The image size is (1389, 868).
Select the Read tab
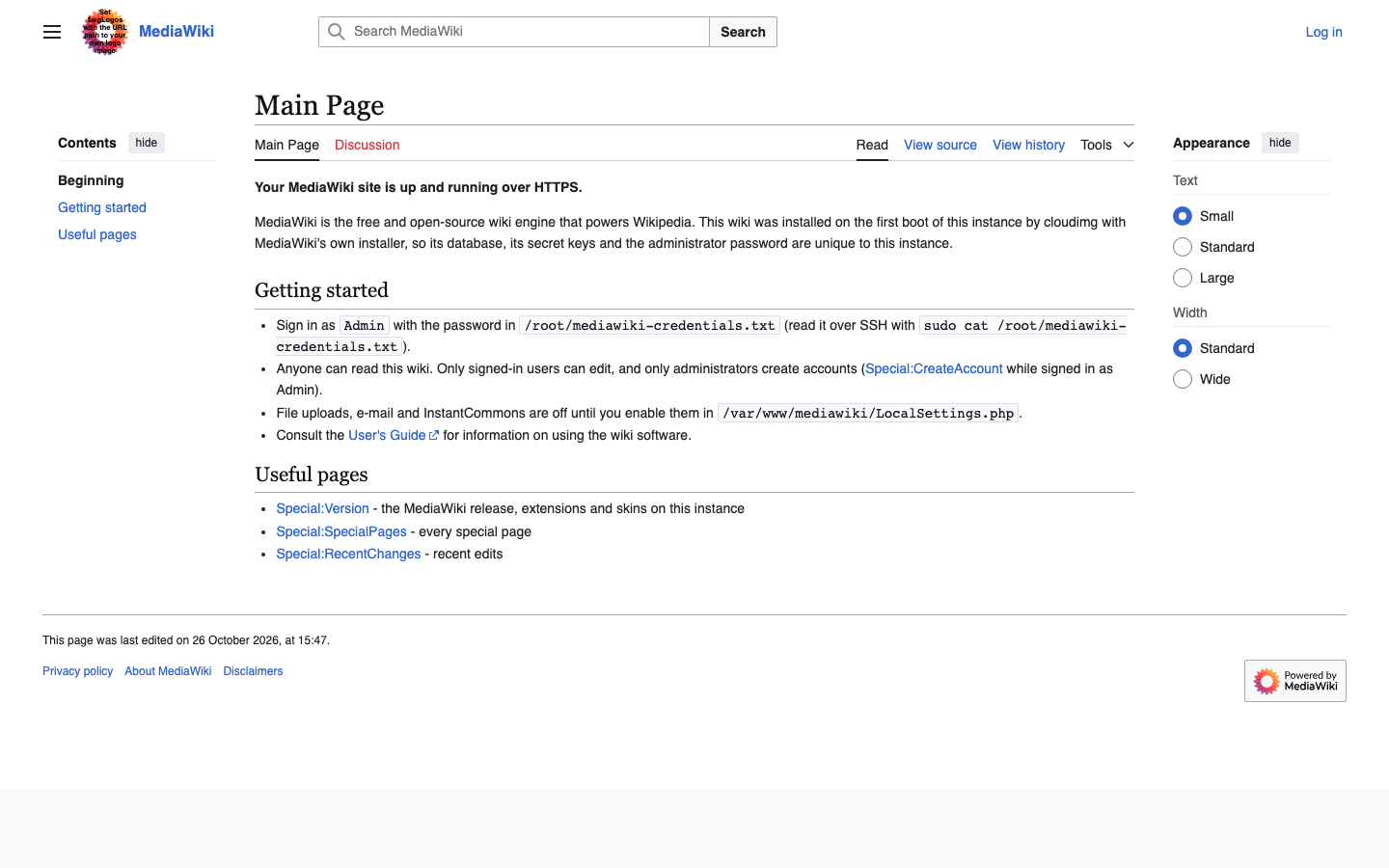(872, 145)
